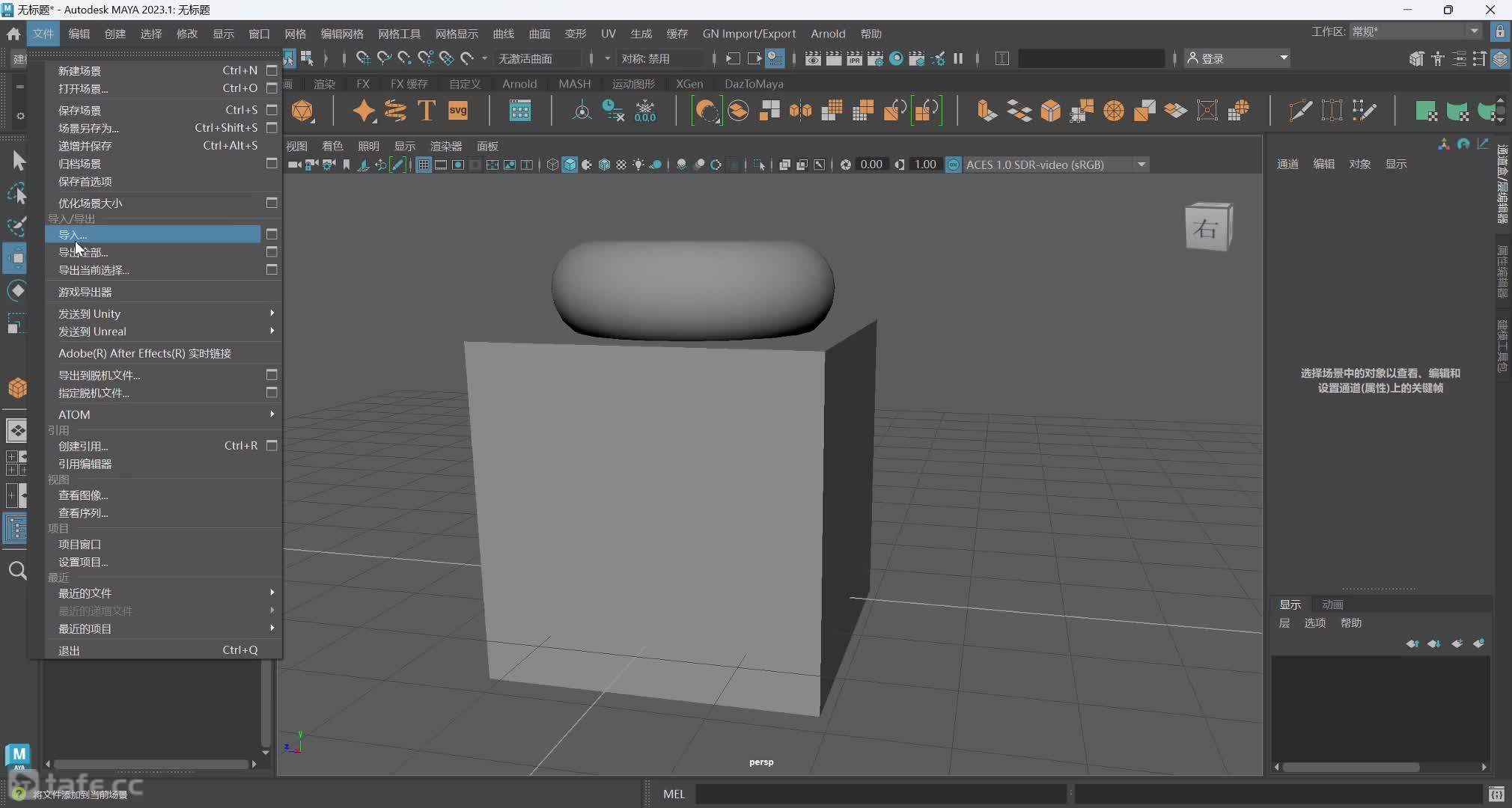
Task: Click the layer editor horizontal scrollbar
Action: (1351, 767)
